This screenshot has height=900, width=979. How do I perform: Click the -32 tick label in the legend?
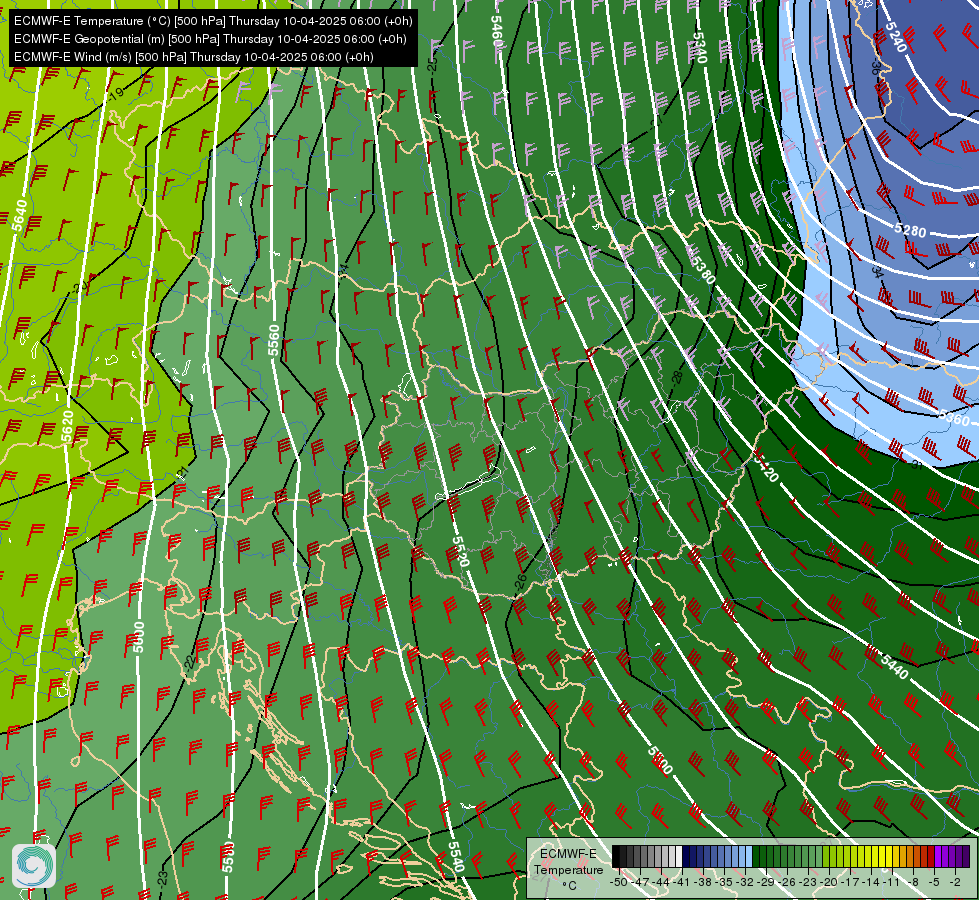[745, 882]
